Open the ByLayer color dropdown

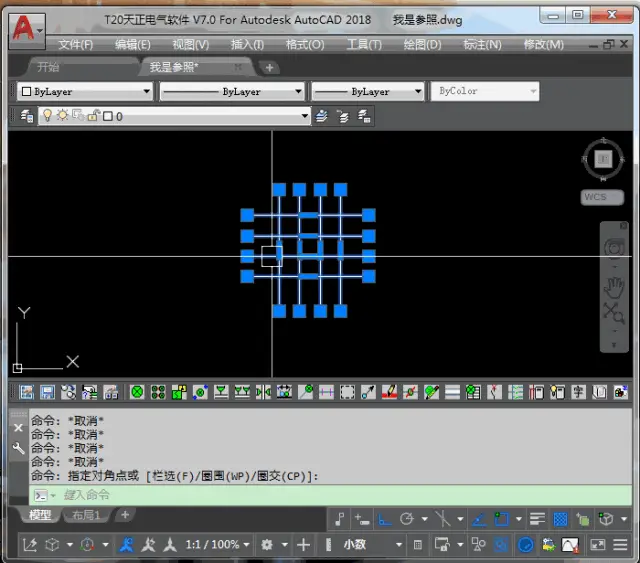(x=85, y=91)
